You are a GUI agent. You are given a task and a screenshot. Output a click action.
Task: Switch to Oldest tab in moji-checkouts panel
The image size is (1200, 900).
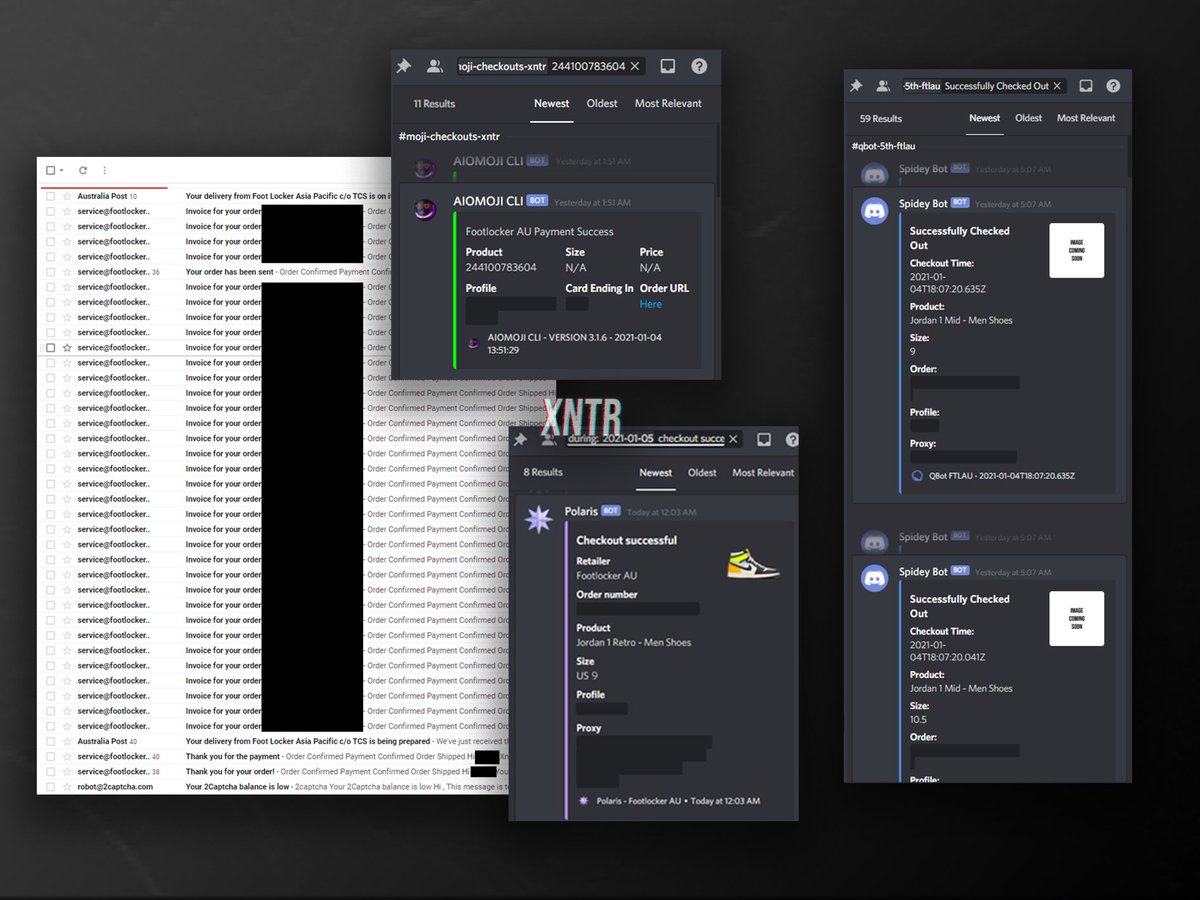coord(602,103)
